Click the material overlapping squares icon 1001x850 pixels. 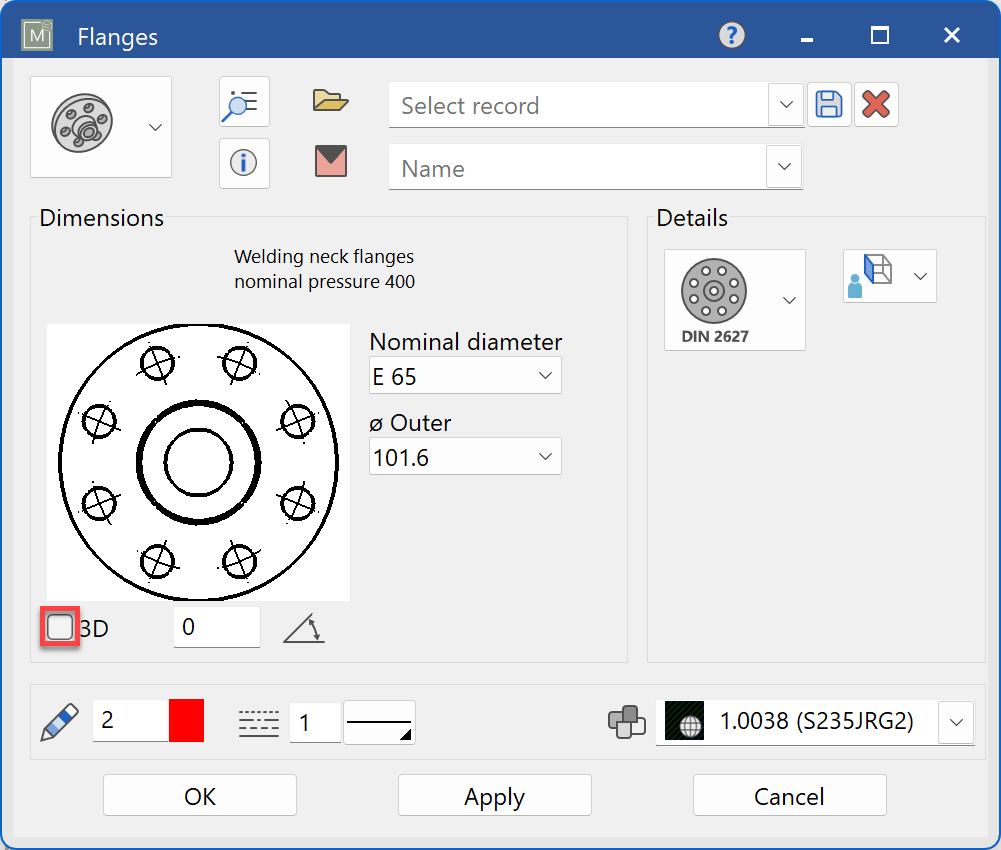[x=627, y=722]
